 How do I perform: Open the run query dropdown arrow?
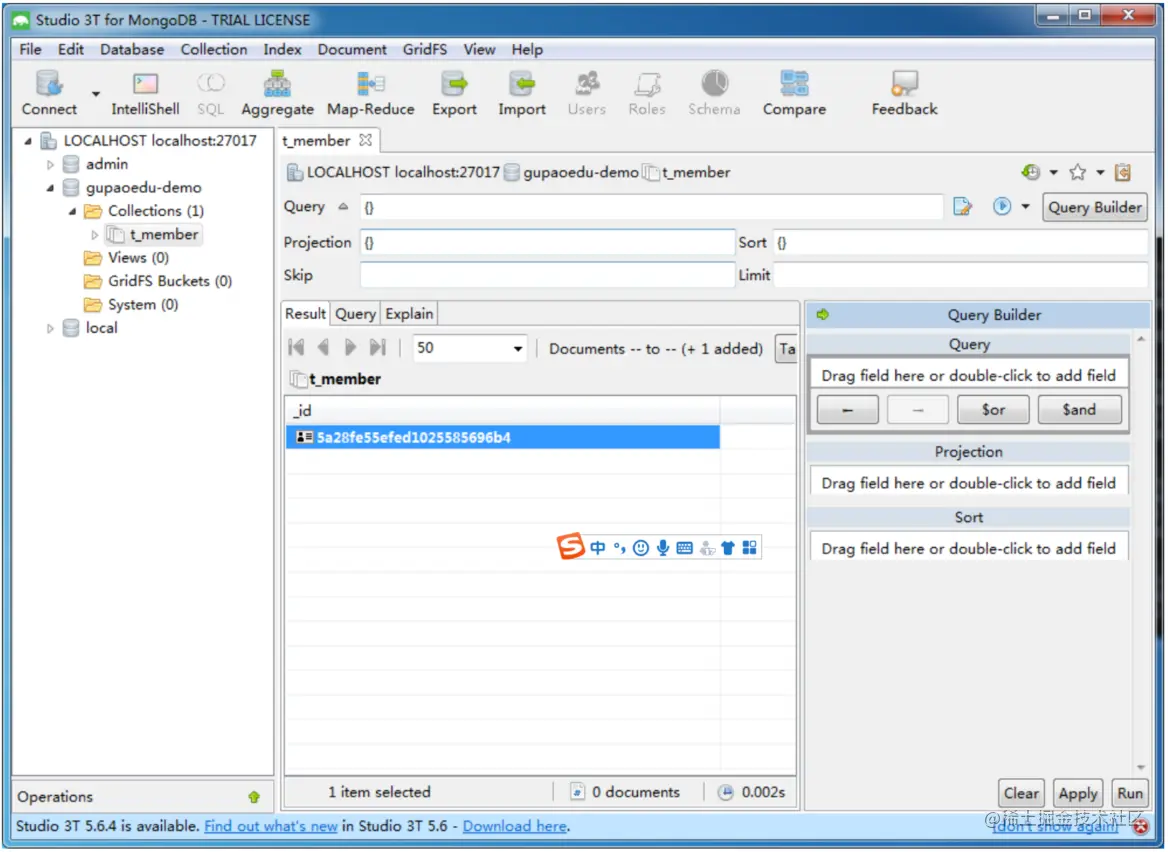[1025, 206]
